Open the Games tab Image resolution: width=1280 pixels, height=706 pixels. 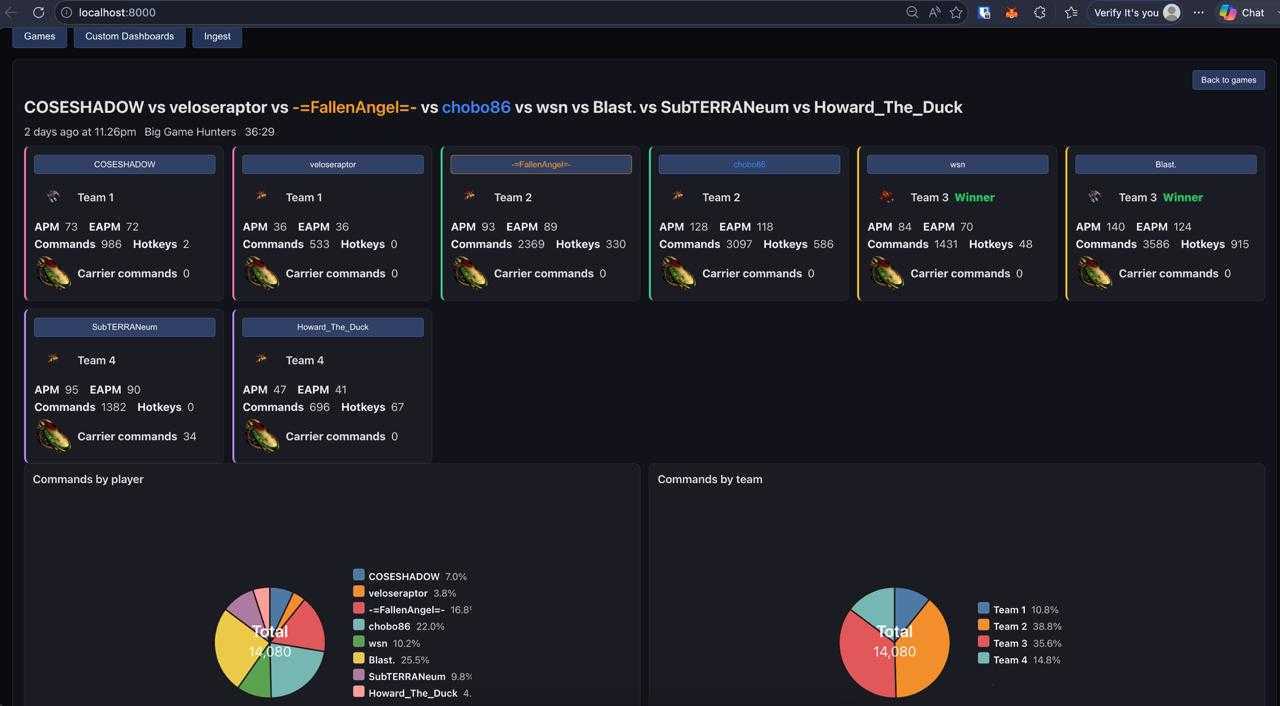click(x=40, y=36)
